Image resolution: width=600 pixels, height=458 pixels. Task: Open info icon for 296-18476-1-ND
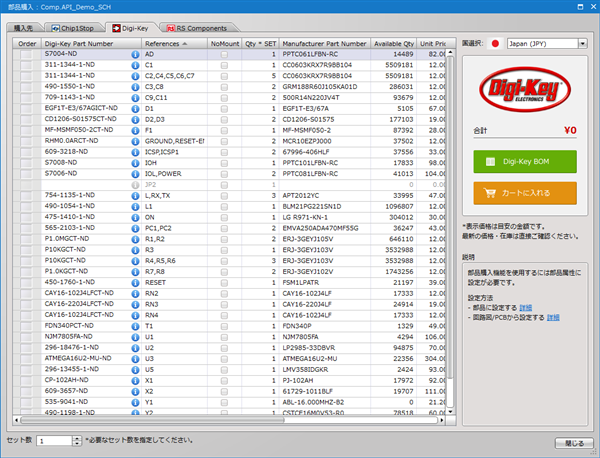135,348
